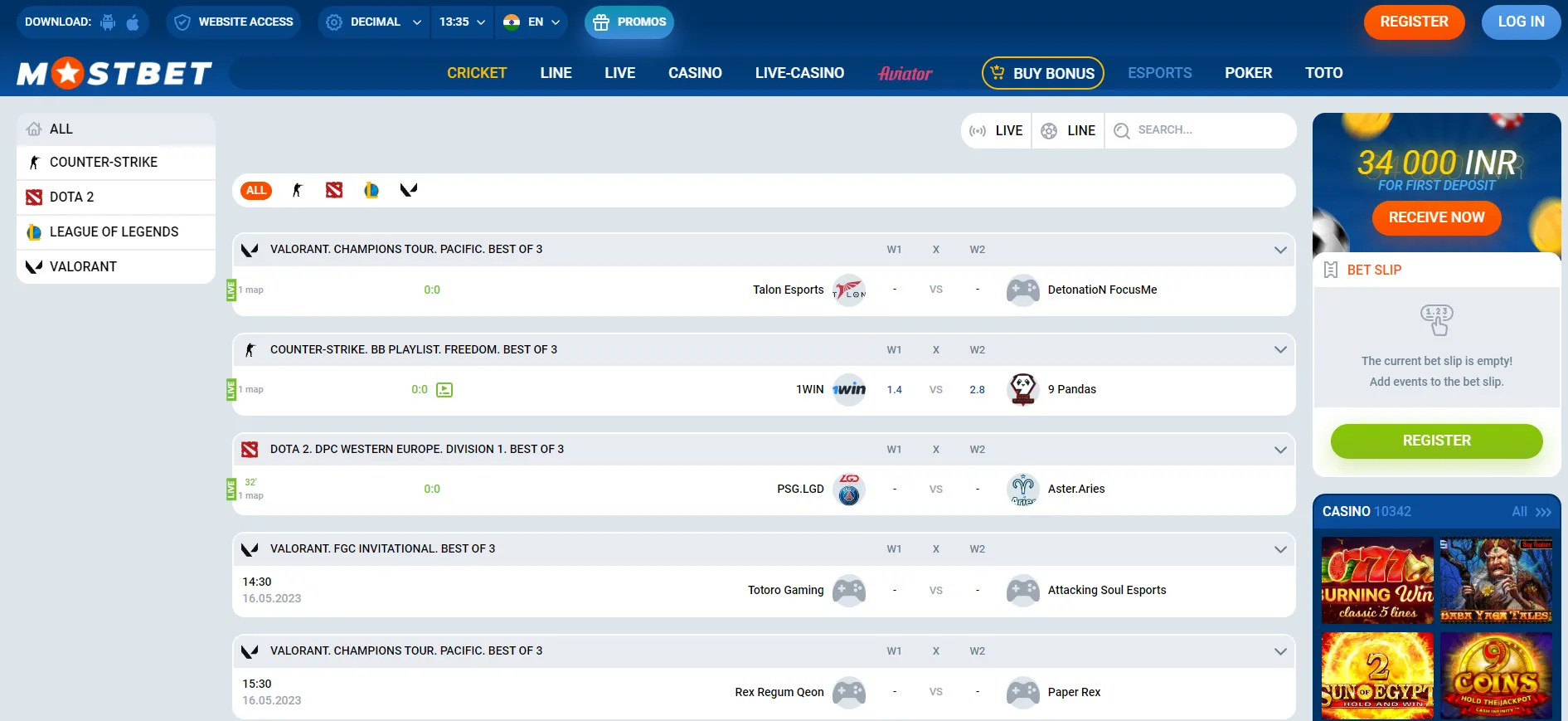
Task: Open the Poker tab
Action: [1248, 73]
